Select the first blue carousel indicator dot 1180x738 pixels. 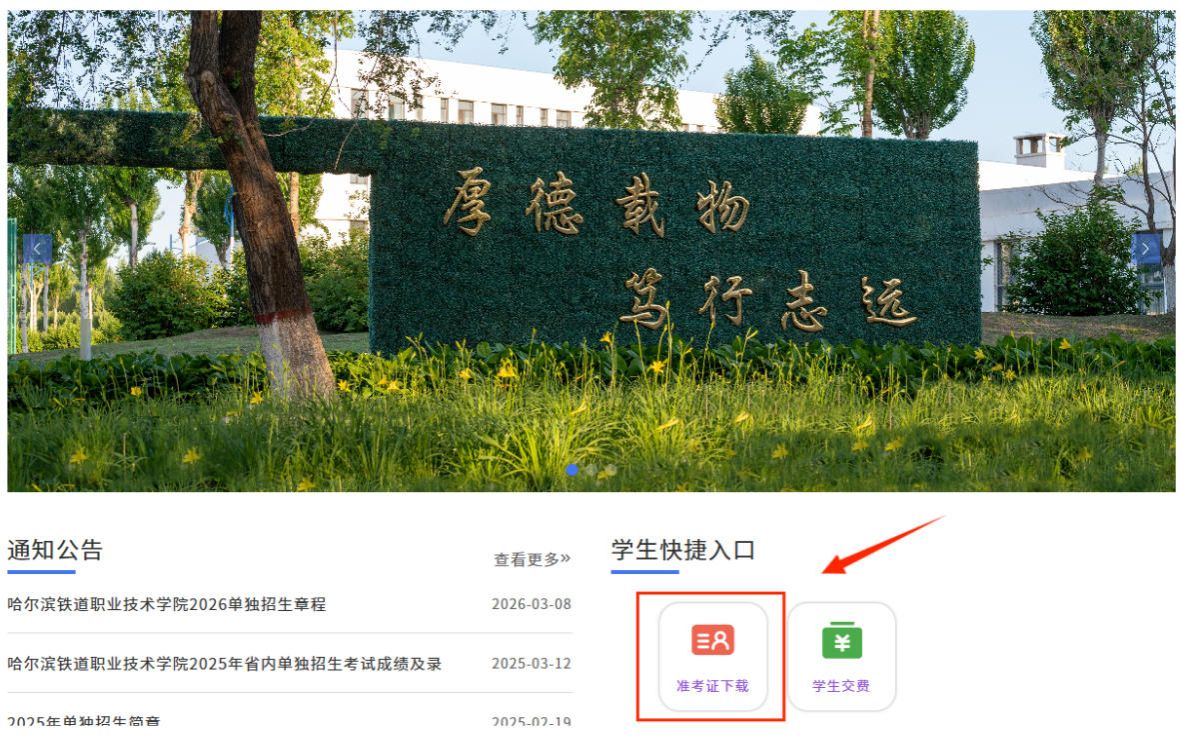[572, 469]
